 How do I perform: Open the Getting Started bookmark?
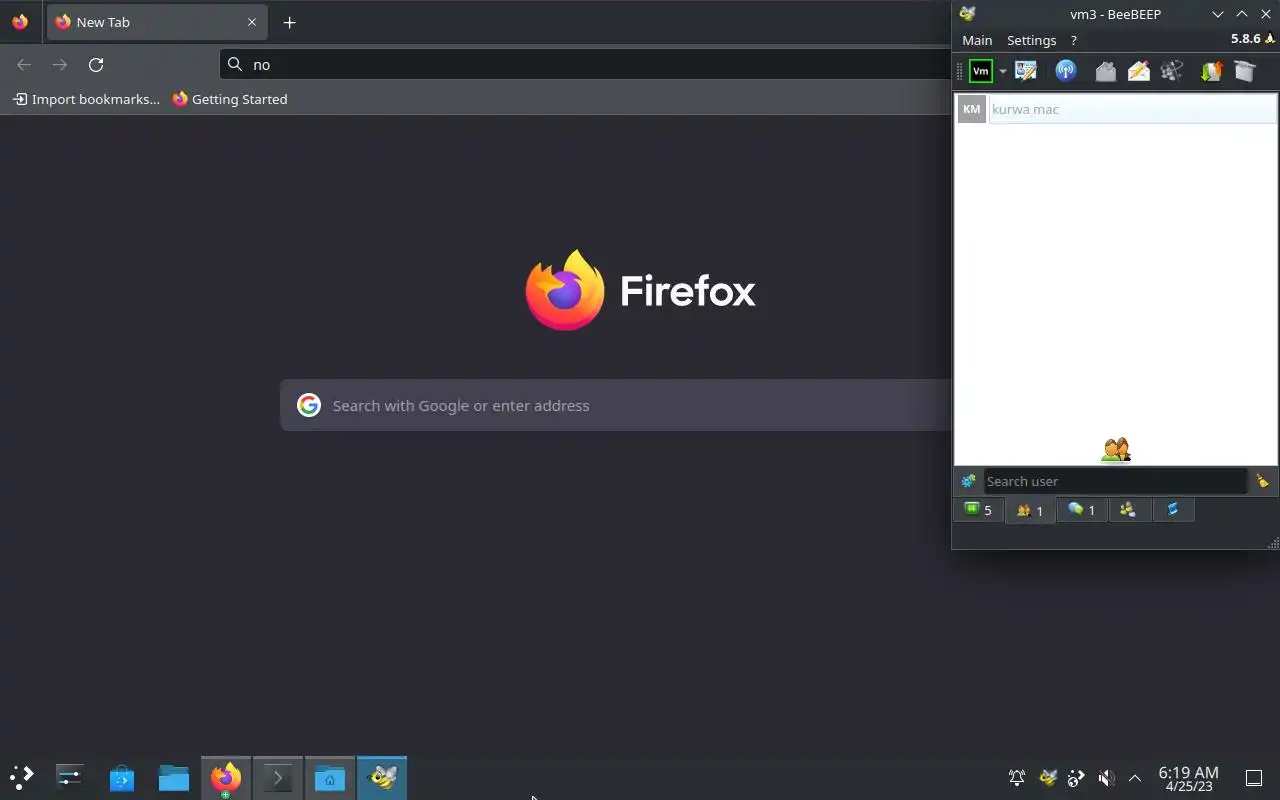(x=230, y=99)
